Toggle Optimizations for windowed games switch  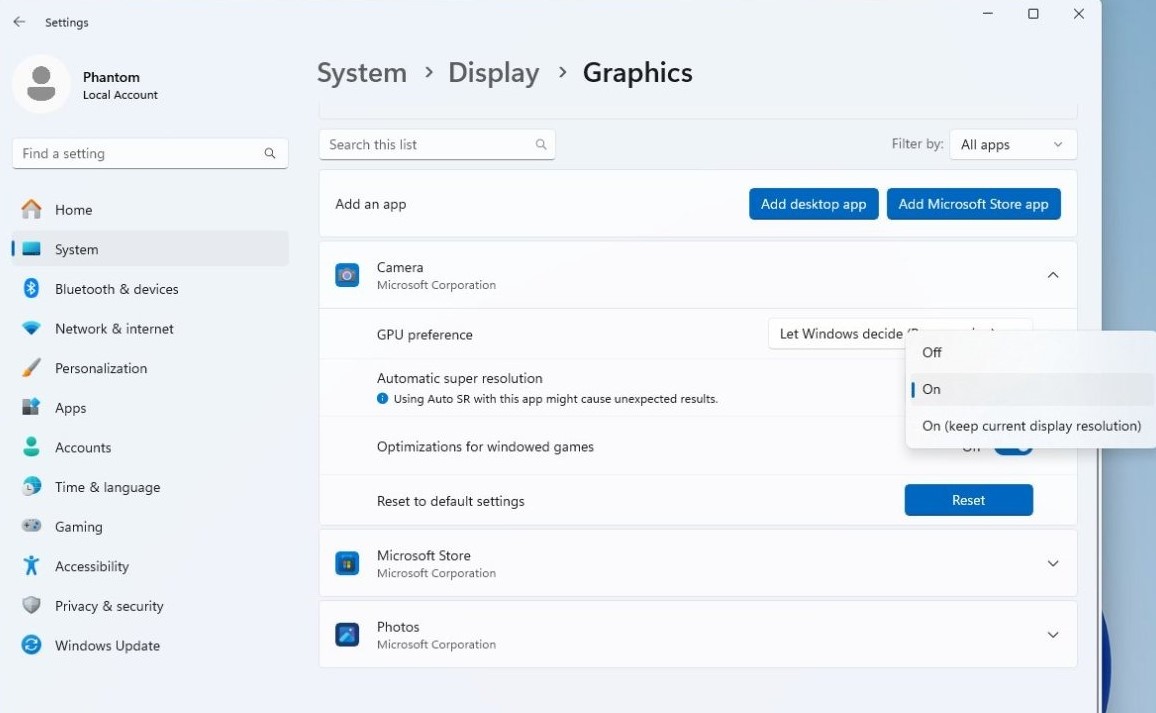(x=1014, y=449)
